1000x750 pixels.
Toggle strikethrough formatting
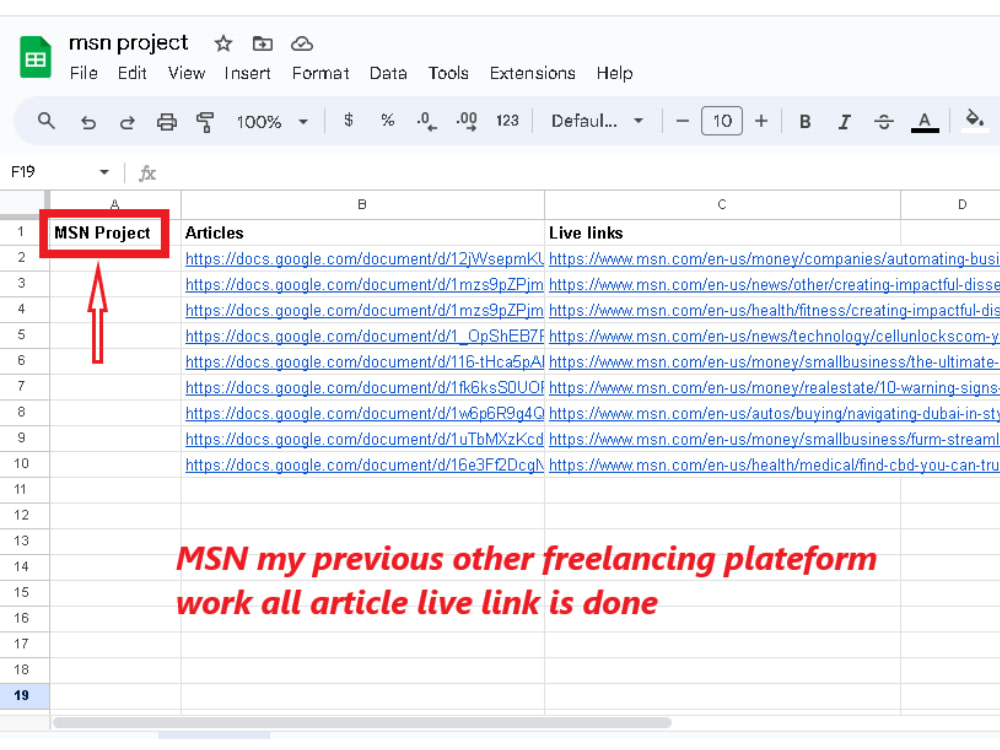(x=884, y=121)
